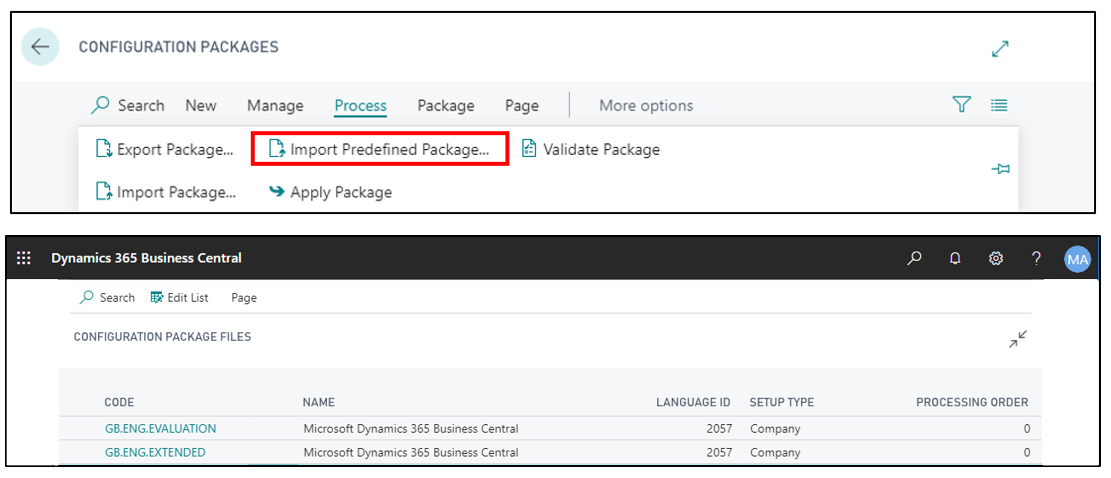Screen dimensions: 1111x478
Task: Collapse the Configuration Package Files window
Action: pos(1018,339)
